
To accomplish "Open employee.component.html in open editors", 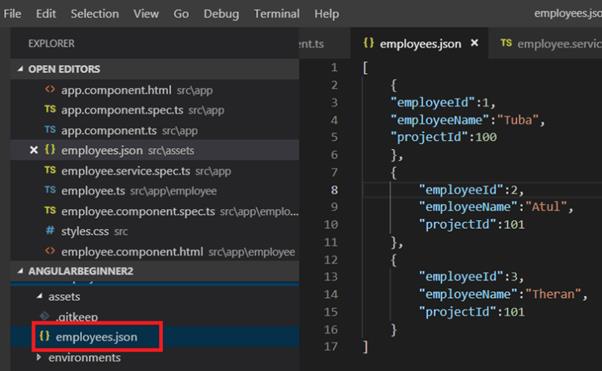I will tap(155, 252).
